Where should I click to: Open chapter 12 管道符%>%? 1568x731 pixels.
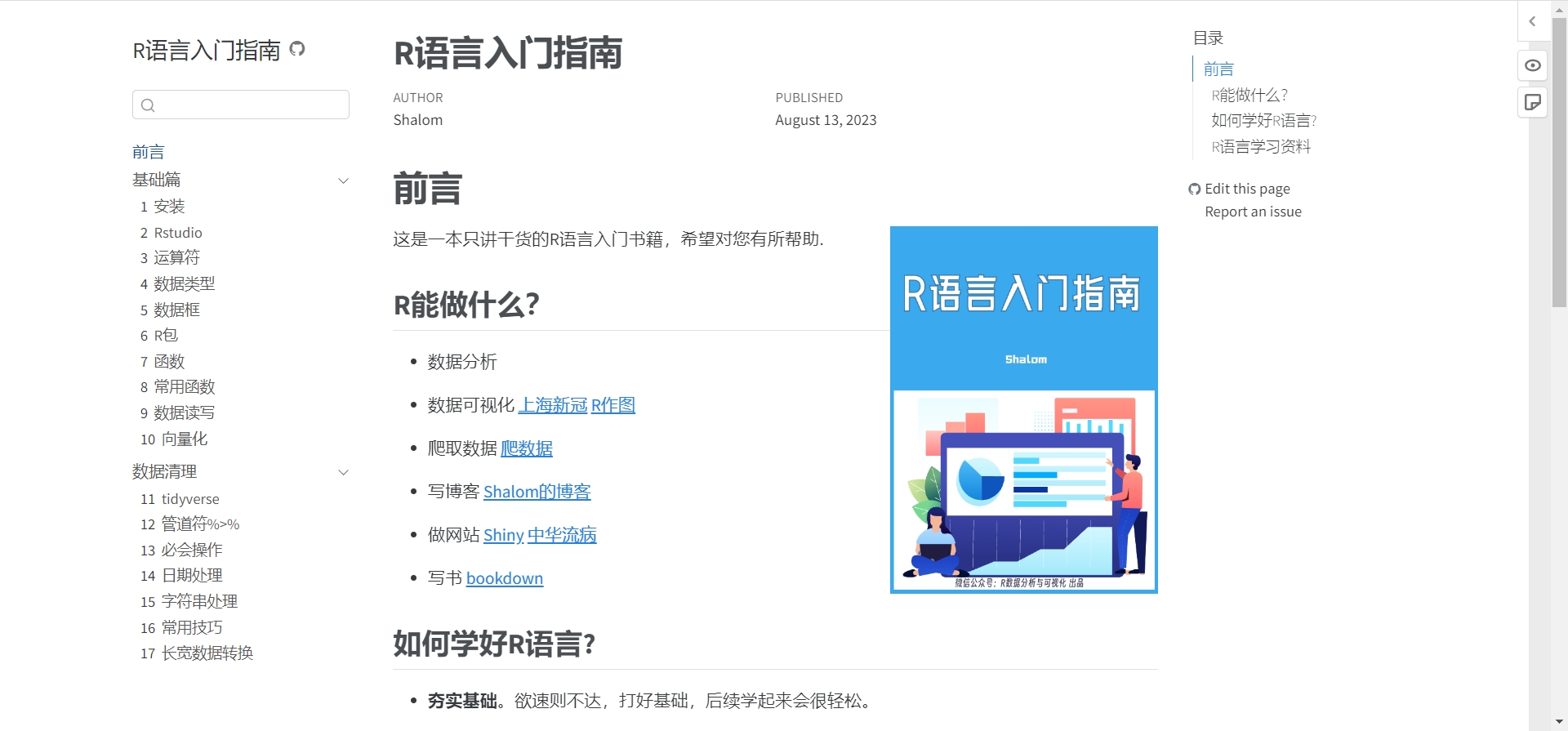tap(189, 524)
